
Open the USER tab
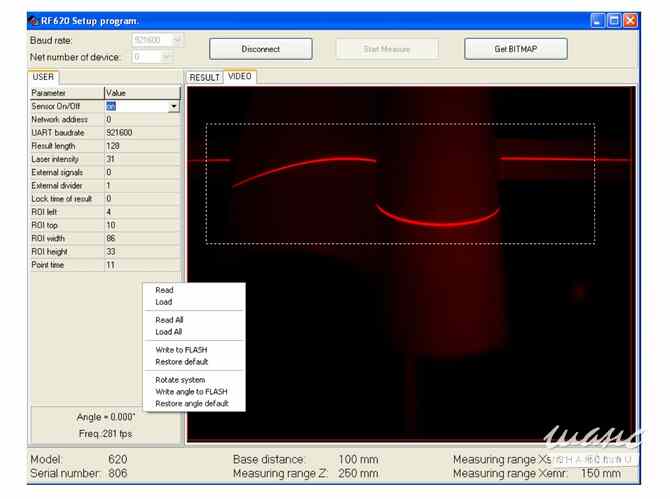[43, 76]
